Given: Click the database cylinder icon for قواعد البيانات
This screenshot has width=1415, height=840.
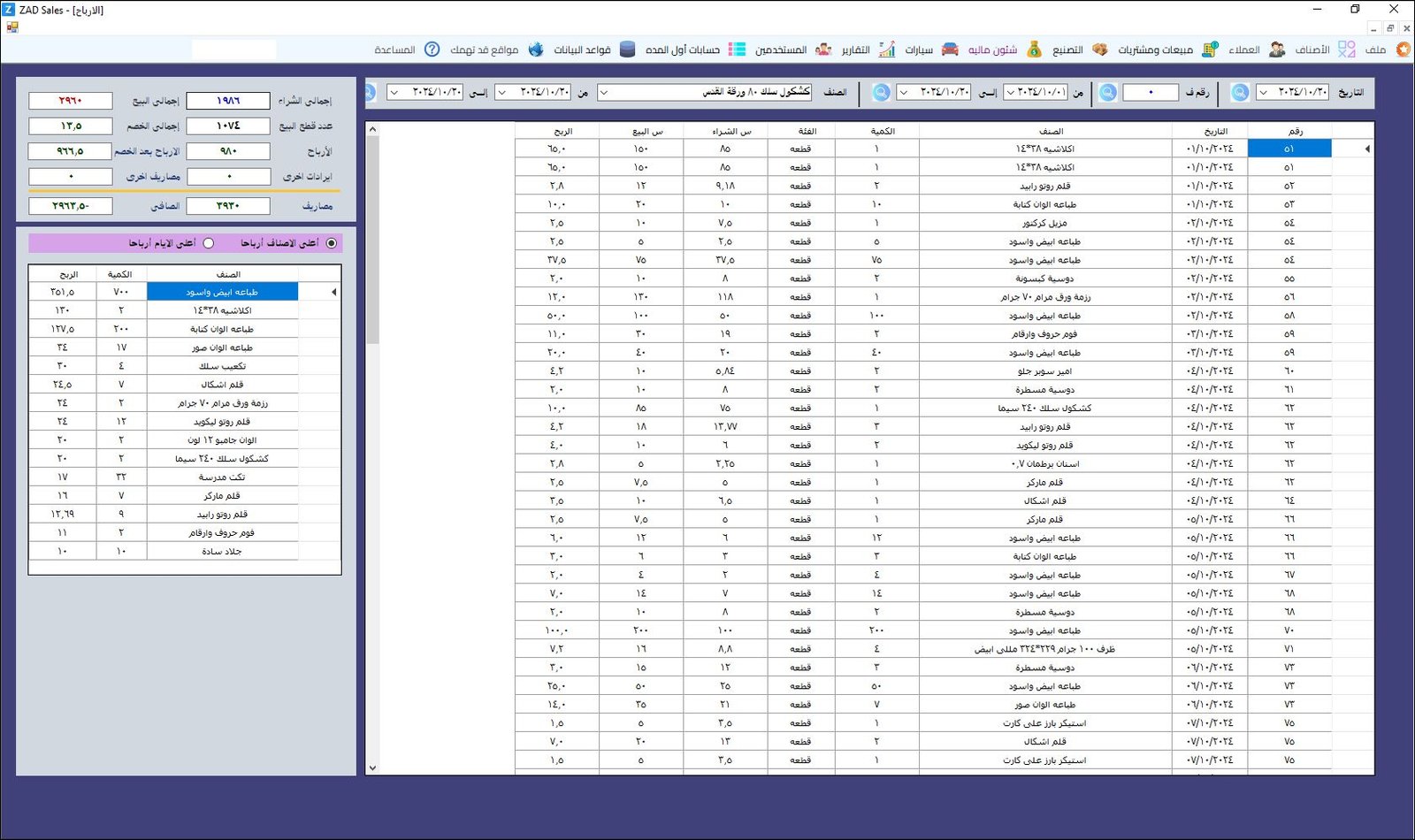Looking at the screenshot, I should [x=627, y=50].
